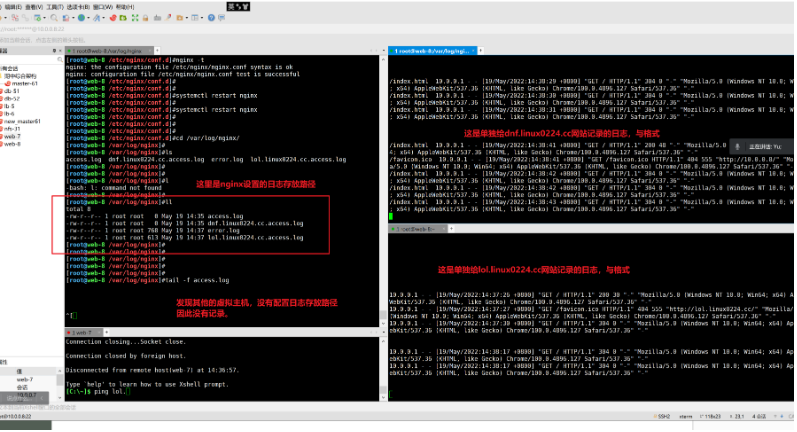797x432 pixels.
Task: Click 4 会话 count in status bar
Action: click(759, 416)
